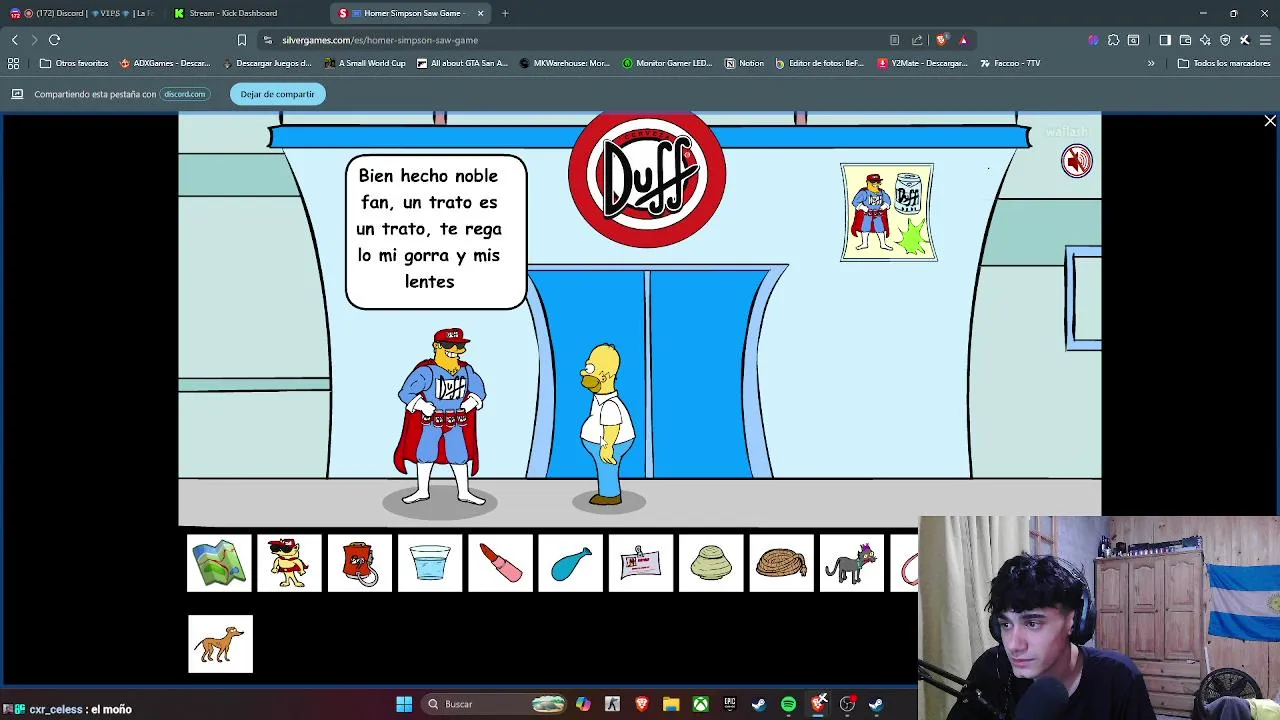This screenshot has width=1280, height=720.
Task: Open a new browser tab
Action: [505, 13]
